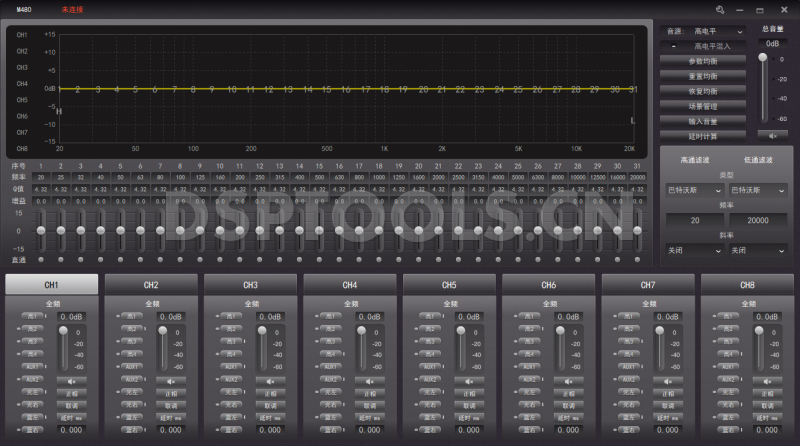Click the EQ band 31 (20000 Hz) gain slider
This screenshot has width=800, height=446.
637,231
